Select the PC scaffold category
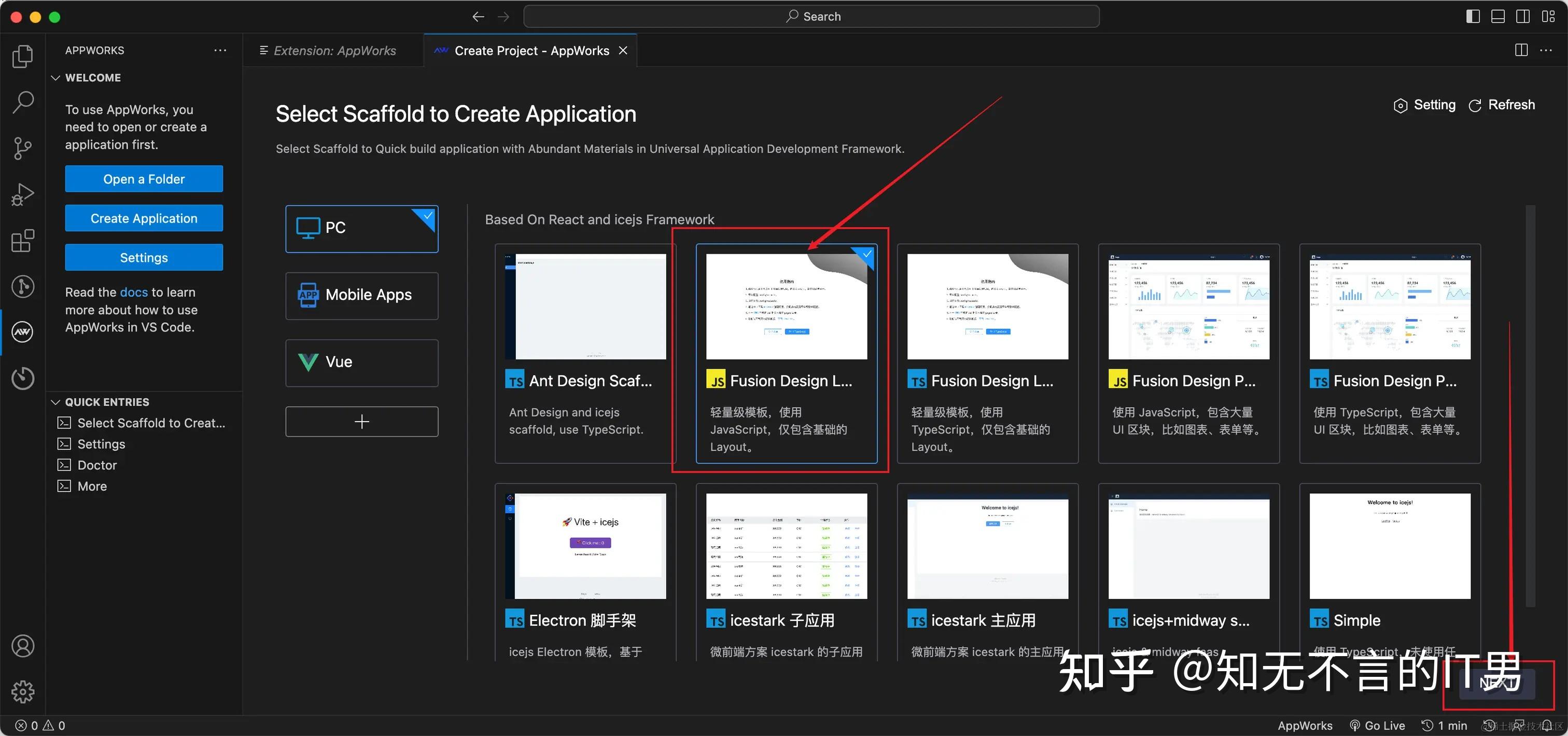Image resolution: width=1568 pixels, height=736 pixels. 361,228
